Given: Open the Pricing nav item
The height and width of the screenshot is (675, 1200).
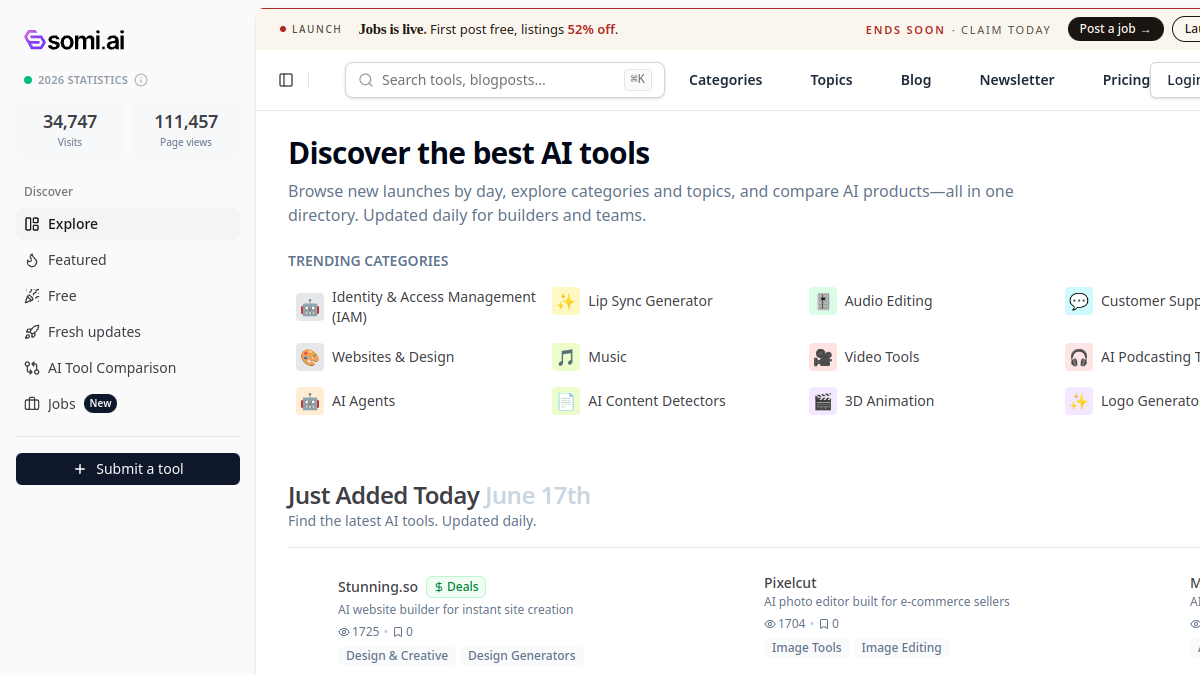Looking at the screenshot, I should [1126, 80].
